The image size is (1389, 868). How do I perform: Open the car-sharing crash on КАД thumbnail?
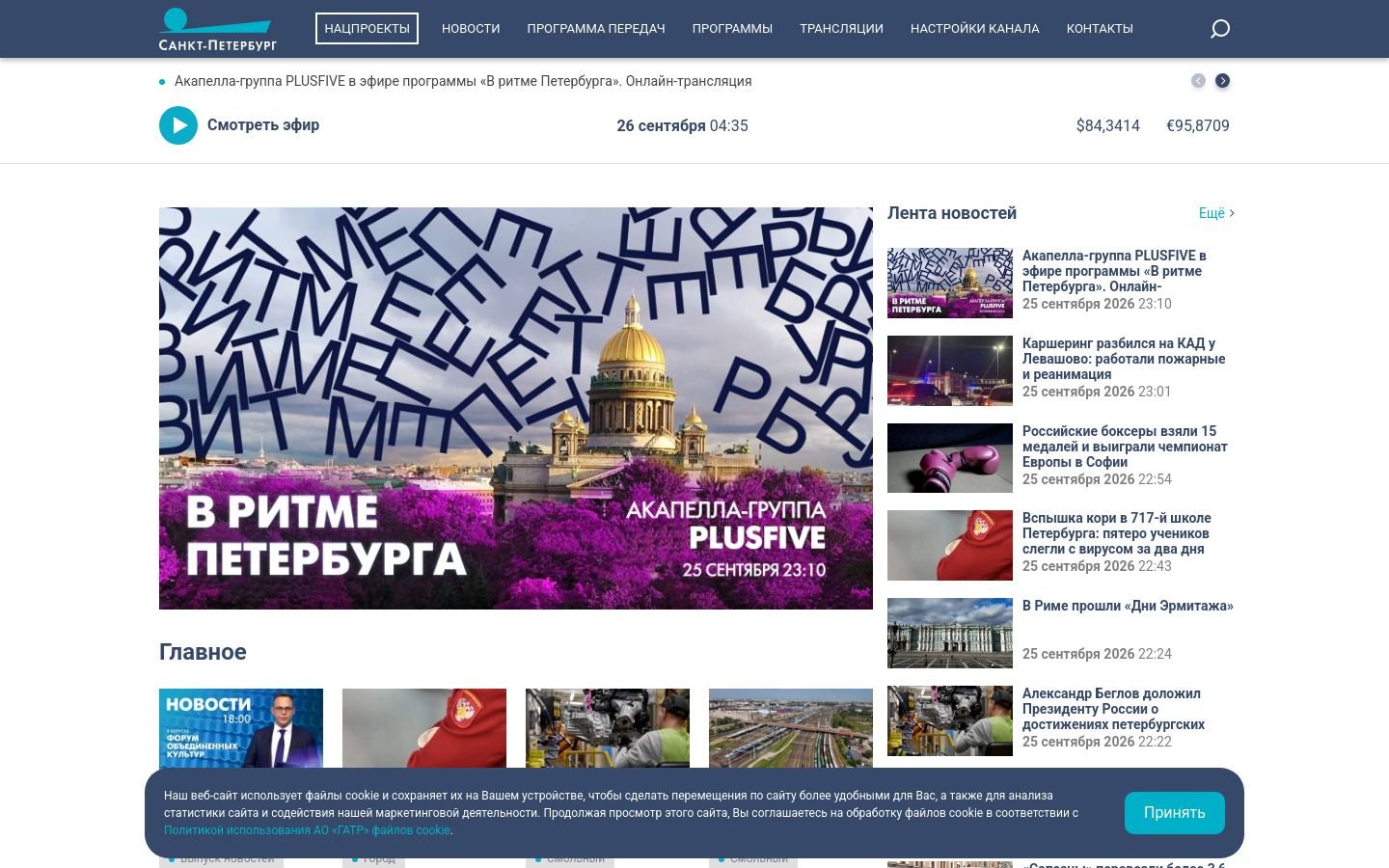point(950,371)
